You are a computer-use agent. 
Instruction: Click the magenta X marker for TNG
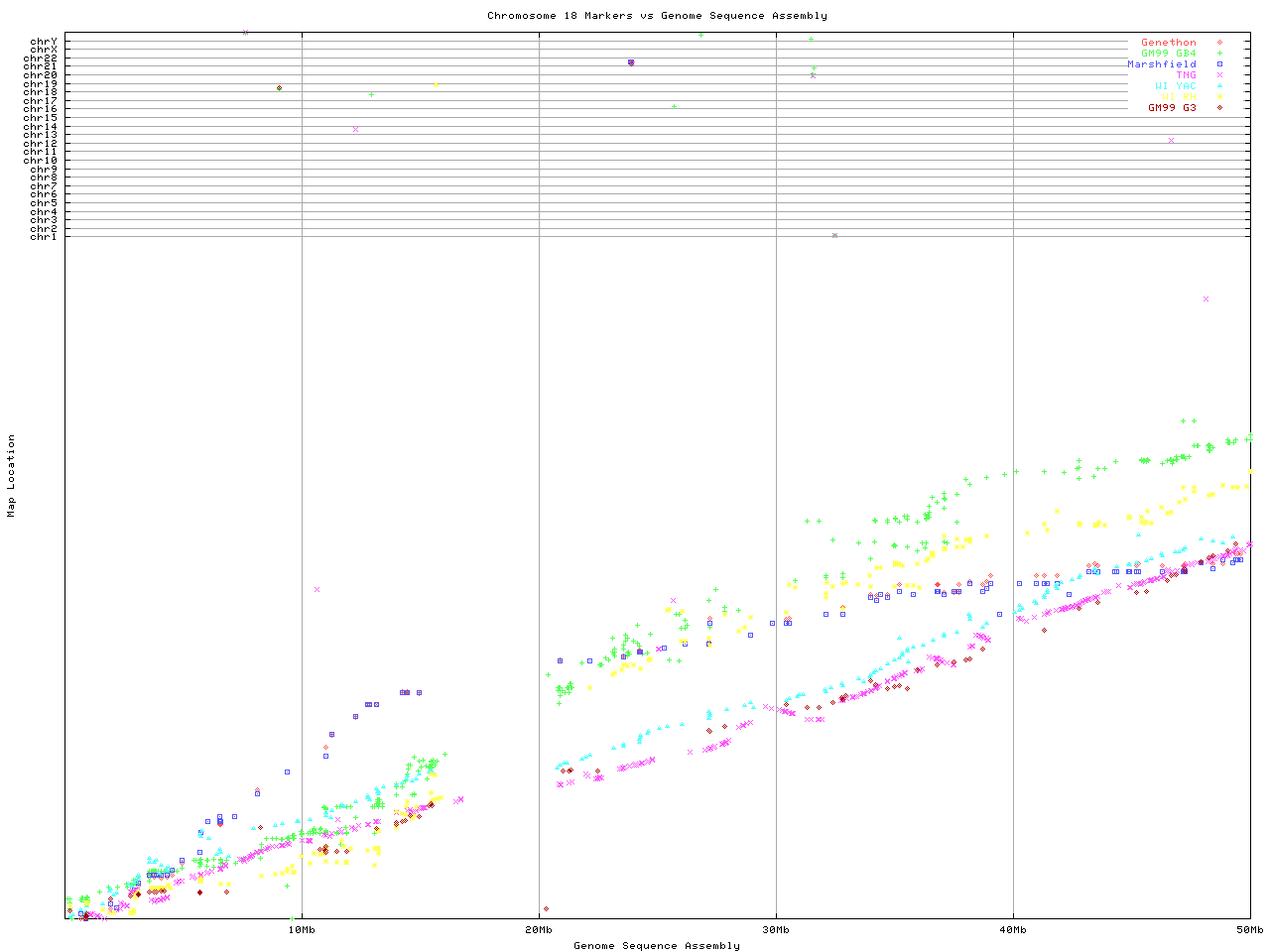1219,75
